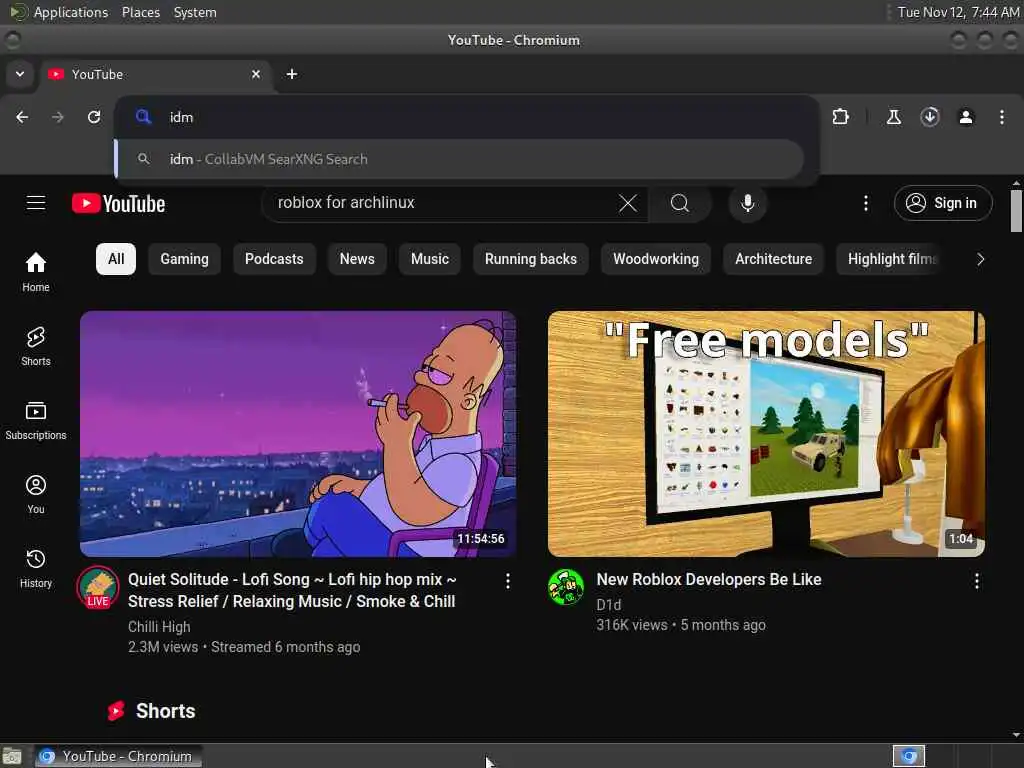This screenshot has width=1024, height=768.
Task: Select the Architecture filter chip
Action: coord(773,259)
